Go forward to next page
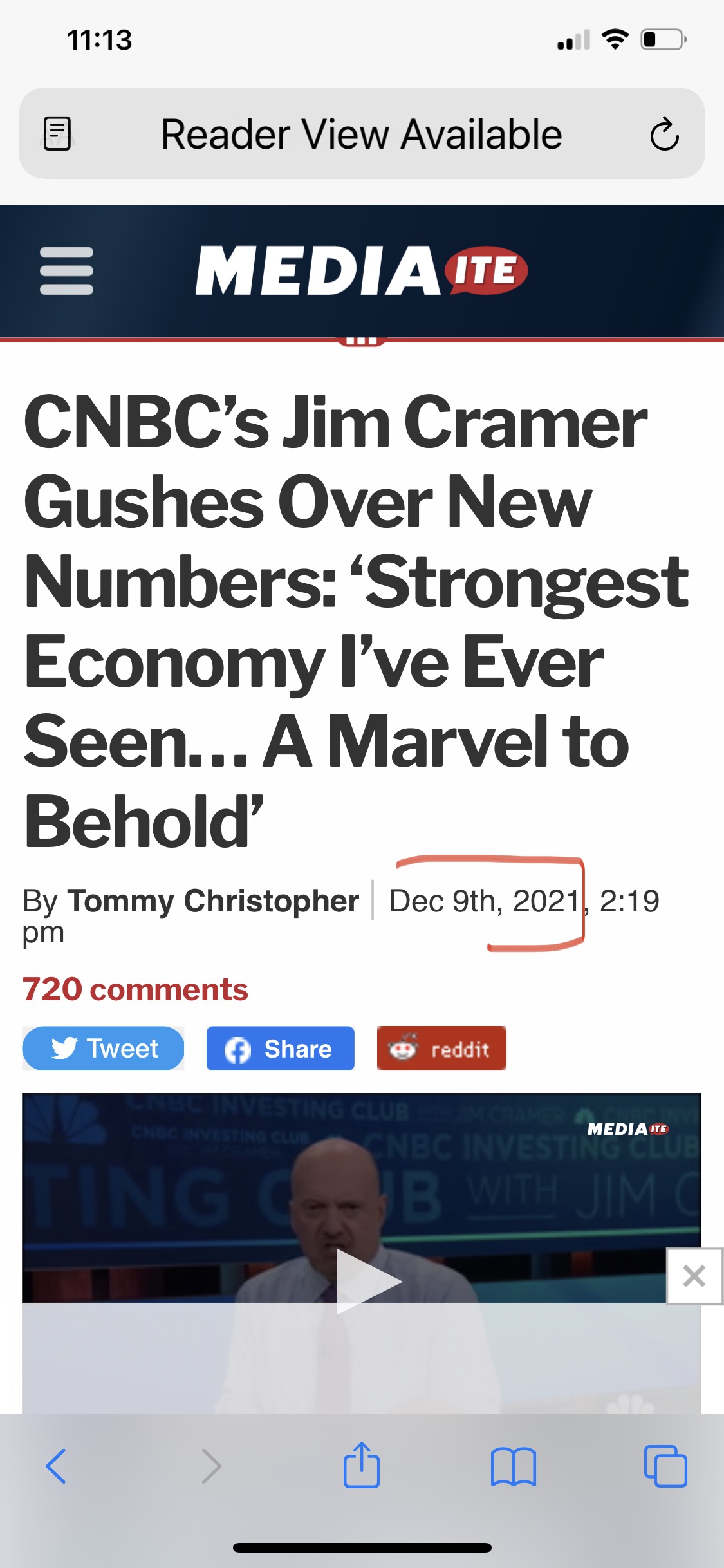Viewport: 724px width, 1568px height. pos(211,1466)
